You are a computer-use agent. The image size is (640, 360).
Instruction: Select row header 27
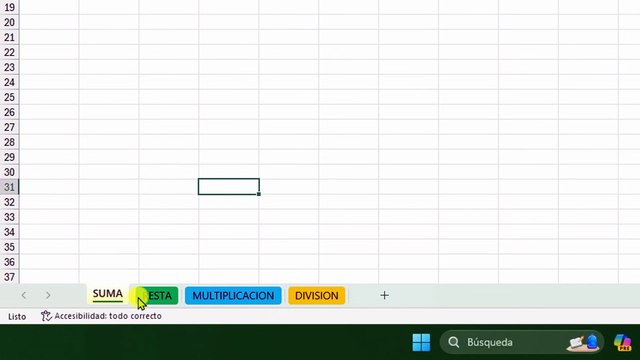pyautogui.click(x=9, y=127)
